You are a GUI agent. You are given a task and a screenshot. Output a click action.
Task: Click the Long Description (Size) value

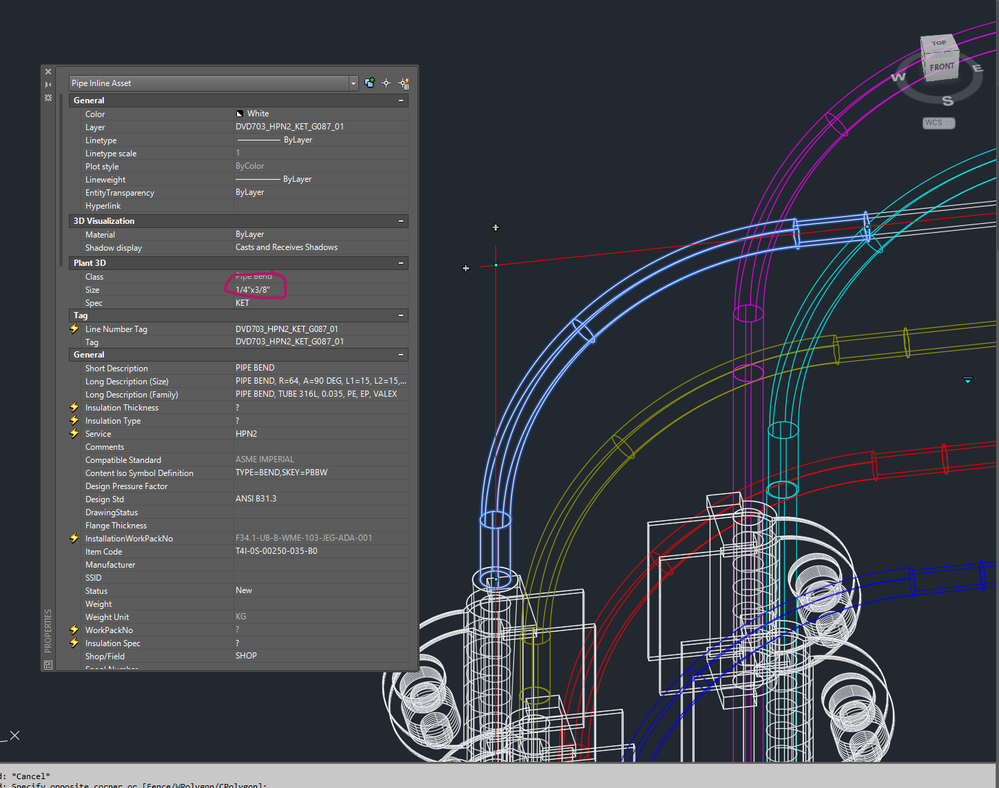coord(320,381)
